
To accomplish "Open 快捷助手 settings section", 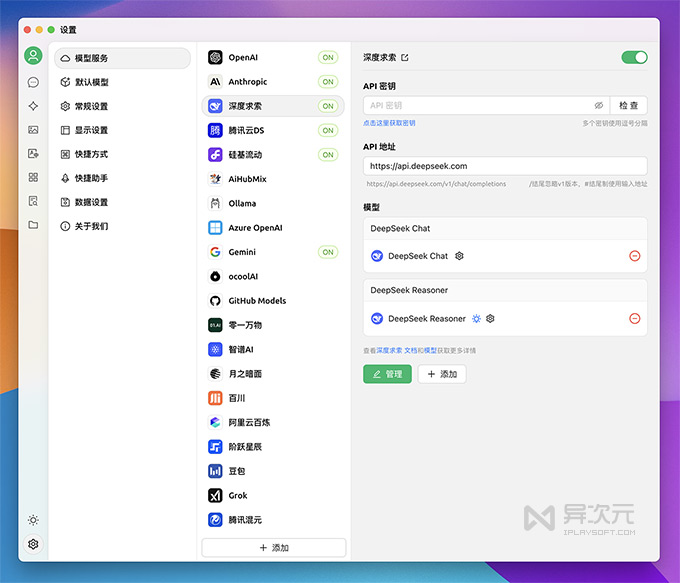I will (x=122, y=178).
